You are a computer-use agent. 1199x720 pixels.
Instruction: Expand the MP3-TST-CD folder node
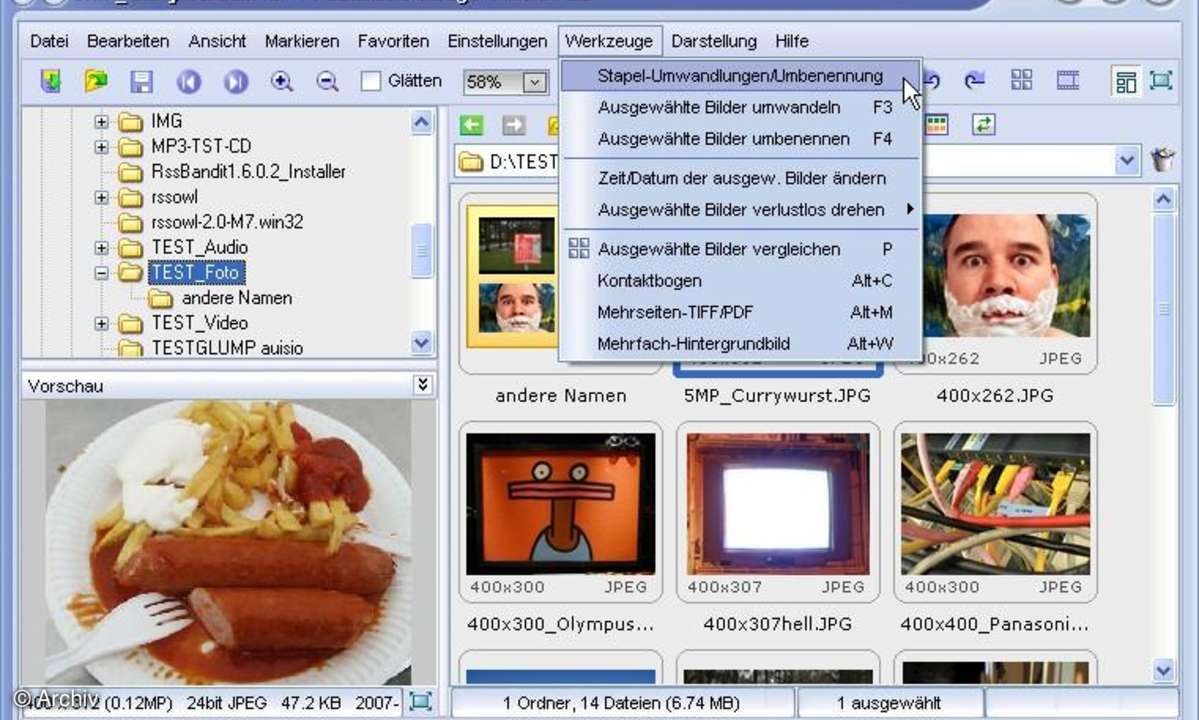(101, 147)
